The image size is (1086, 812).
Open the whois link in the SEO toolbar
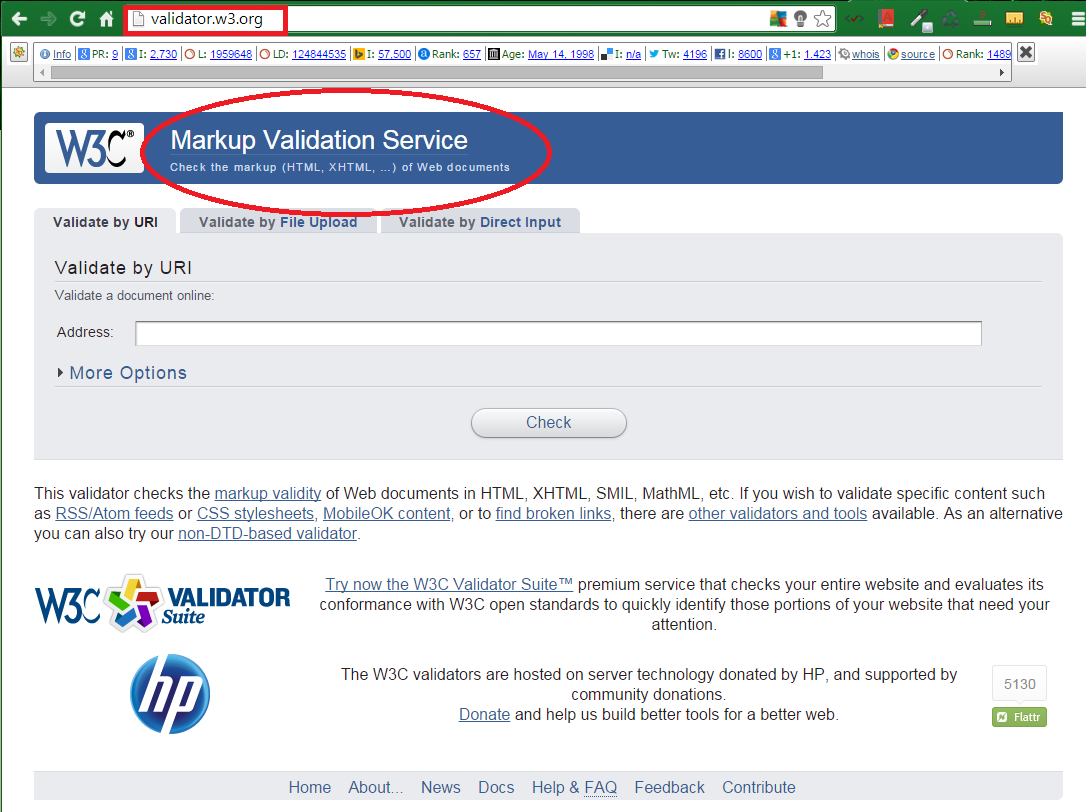(x=866, y=53)
